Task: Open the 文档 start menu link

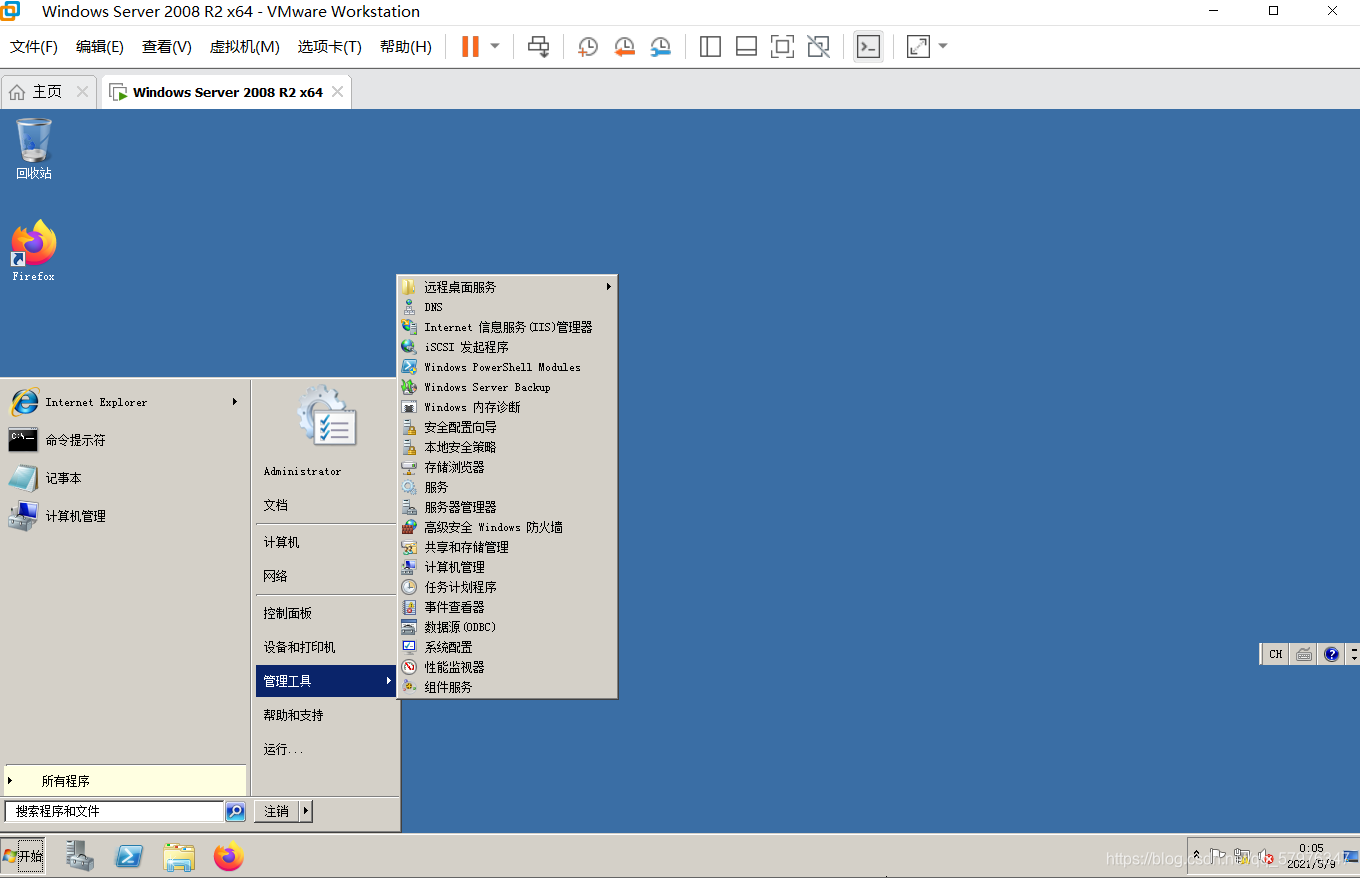Action: pyautogui.click(x=276, y=505)
